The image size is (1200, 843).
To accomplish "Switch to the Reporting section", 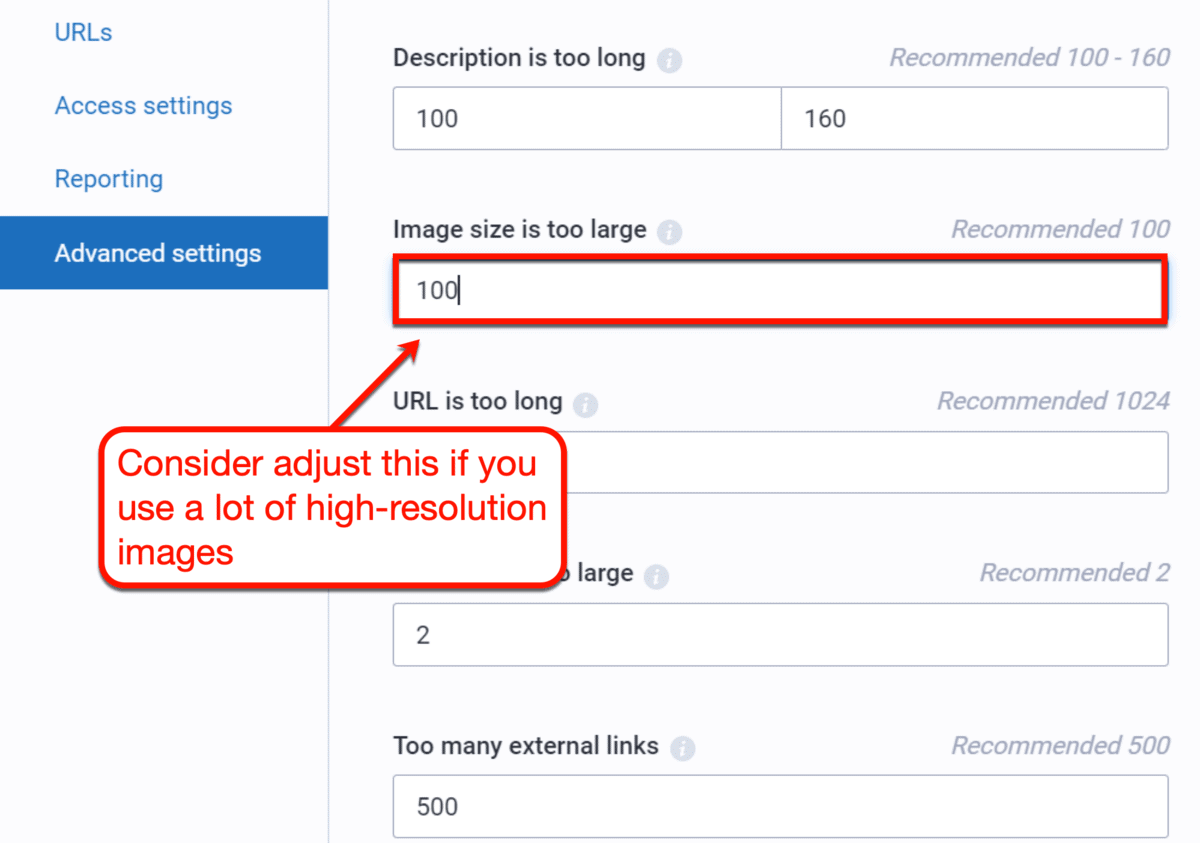I will (109, 179).
